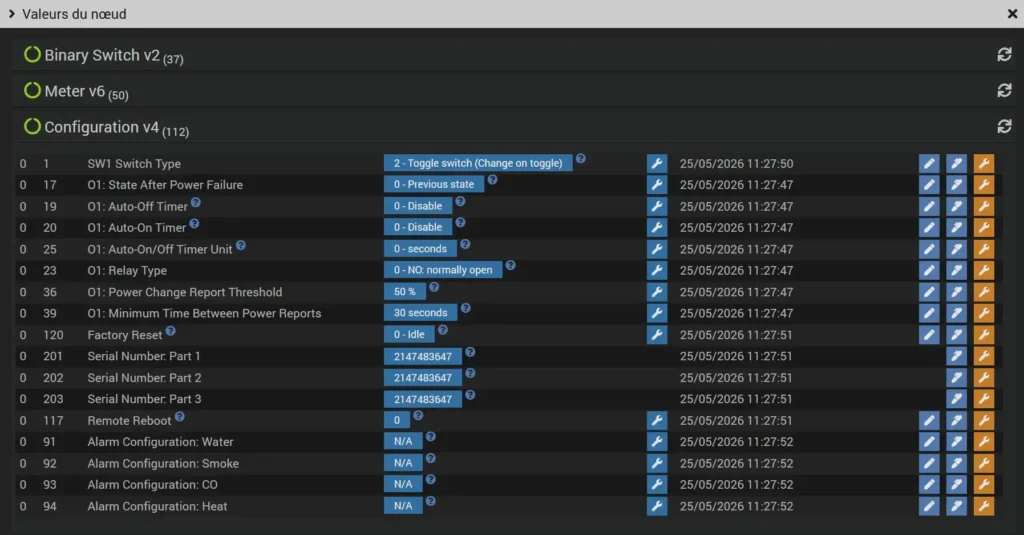Click blue wrench for SW1 Switch Type

coord(657,163)
